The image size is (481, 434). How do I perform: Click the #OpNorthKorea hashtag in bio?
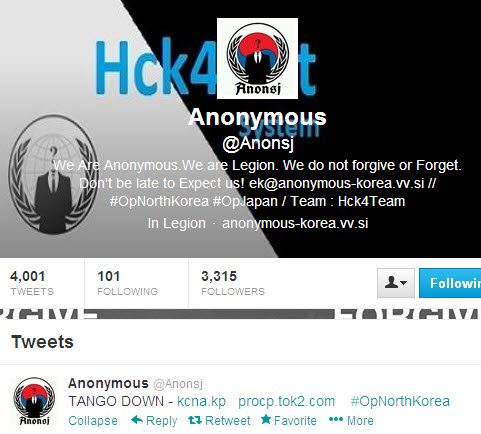coord(159,201)
